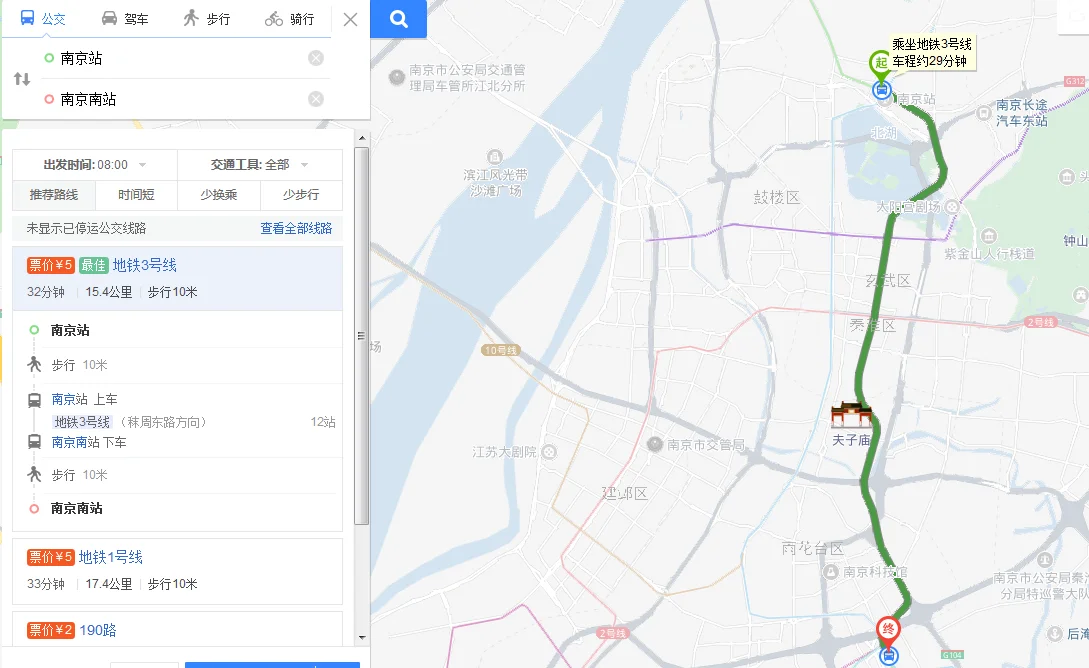Click the walking icon next to 步行 10米
Image resolution: width=1089 pixels, height=668 pixels.
click(x=34, y=365)
